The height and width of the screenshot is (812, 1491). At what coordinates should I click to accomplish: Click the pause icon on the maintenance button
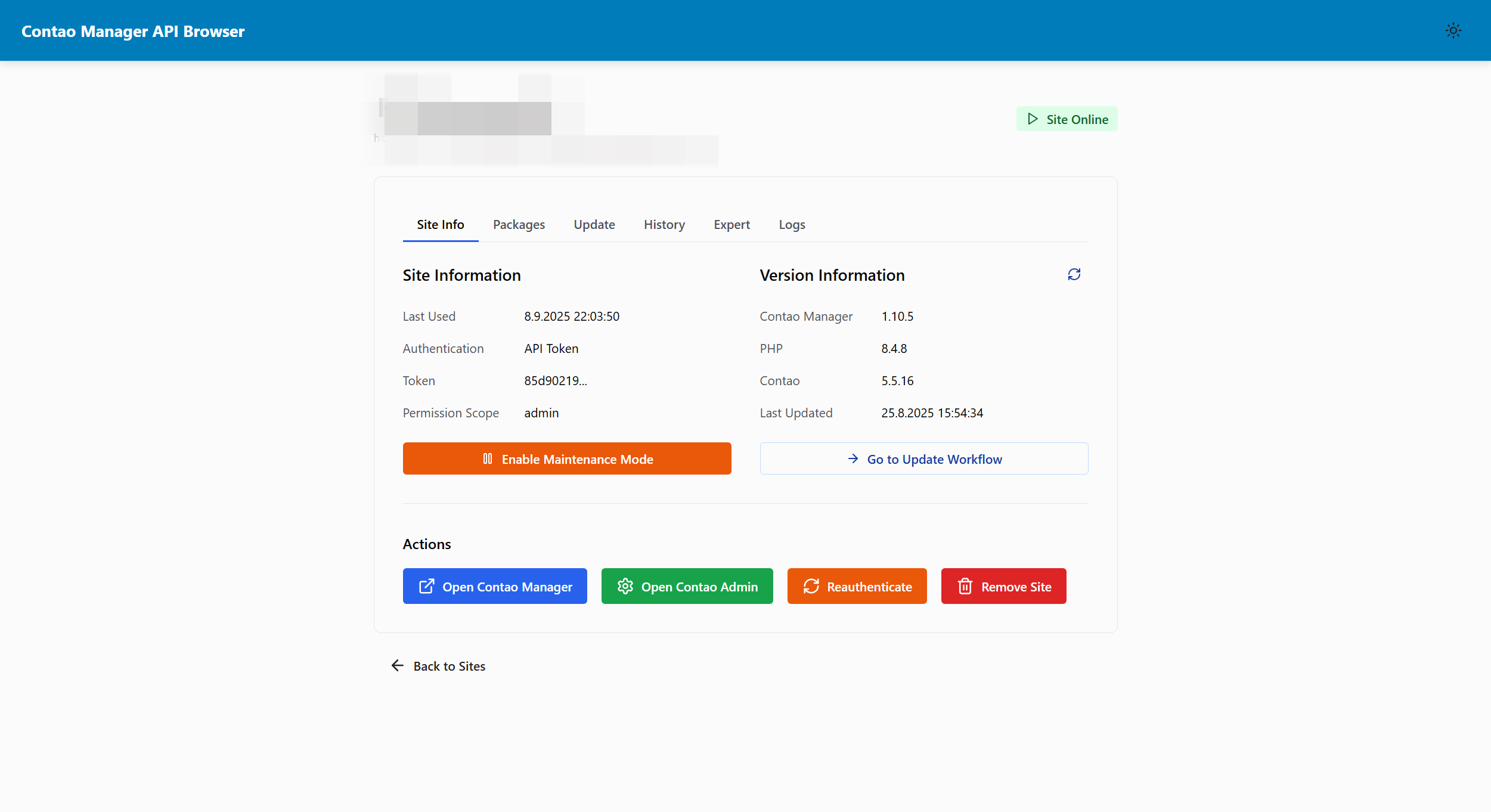pos(487,458)
